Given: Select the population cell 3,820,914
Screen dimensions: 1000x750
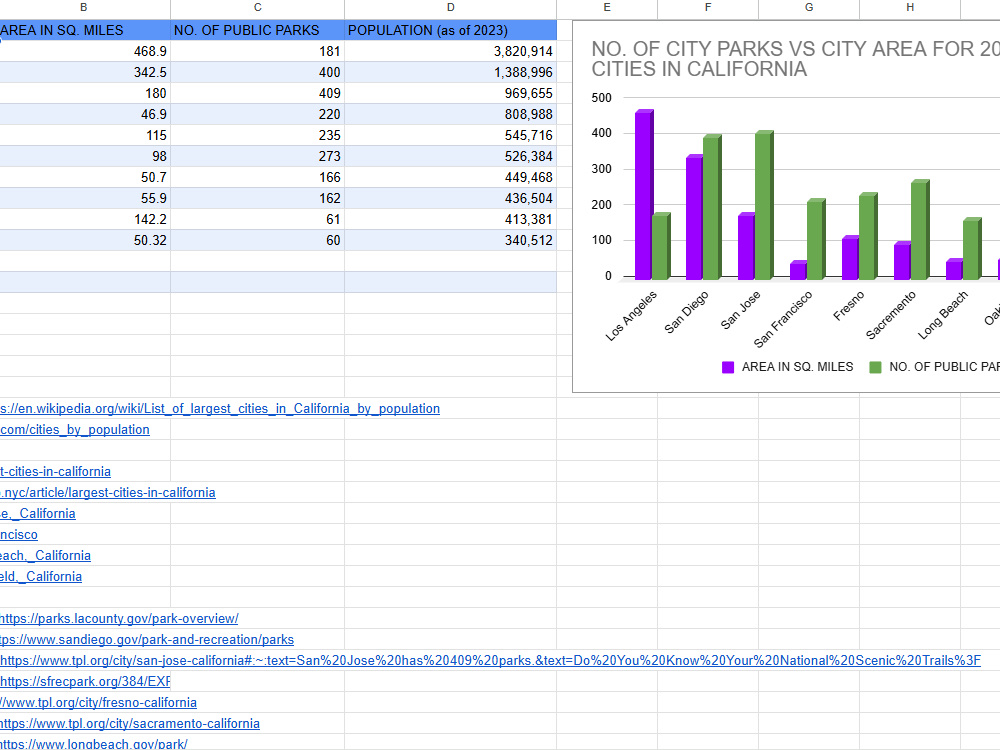Looking at the screenshot, I should [x=450, y=51].
